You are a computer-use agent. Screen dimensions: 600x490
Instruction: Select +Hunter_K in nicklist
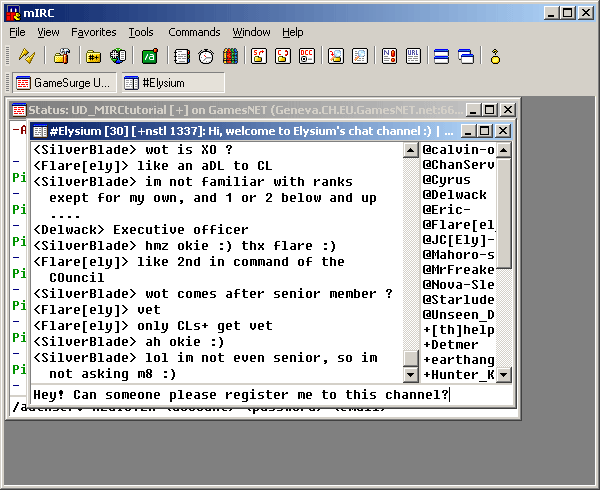[458, 374]
